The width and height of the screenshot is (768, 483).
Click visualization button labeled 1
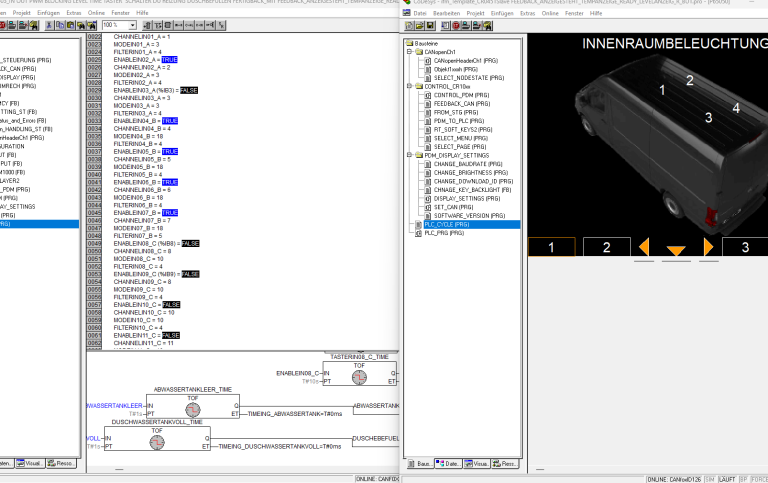[552, 247]
